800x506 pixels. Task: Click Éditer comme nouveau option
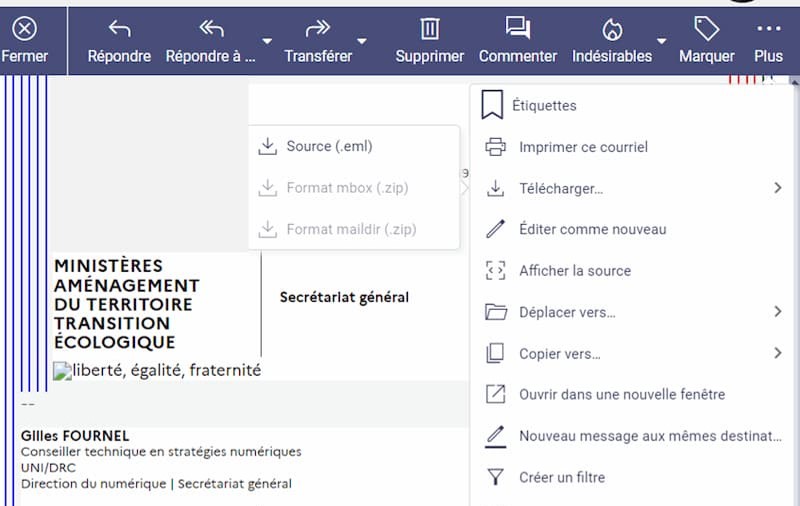coord(592,229)
